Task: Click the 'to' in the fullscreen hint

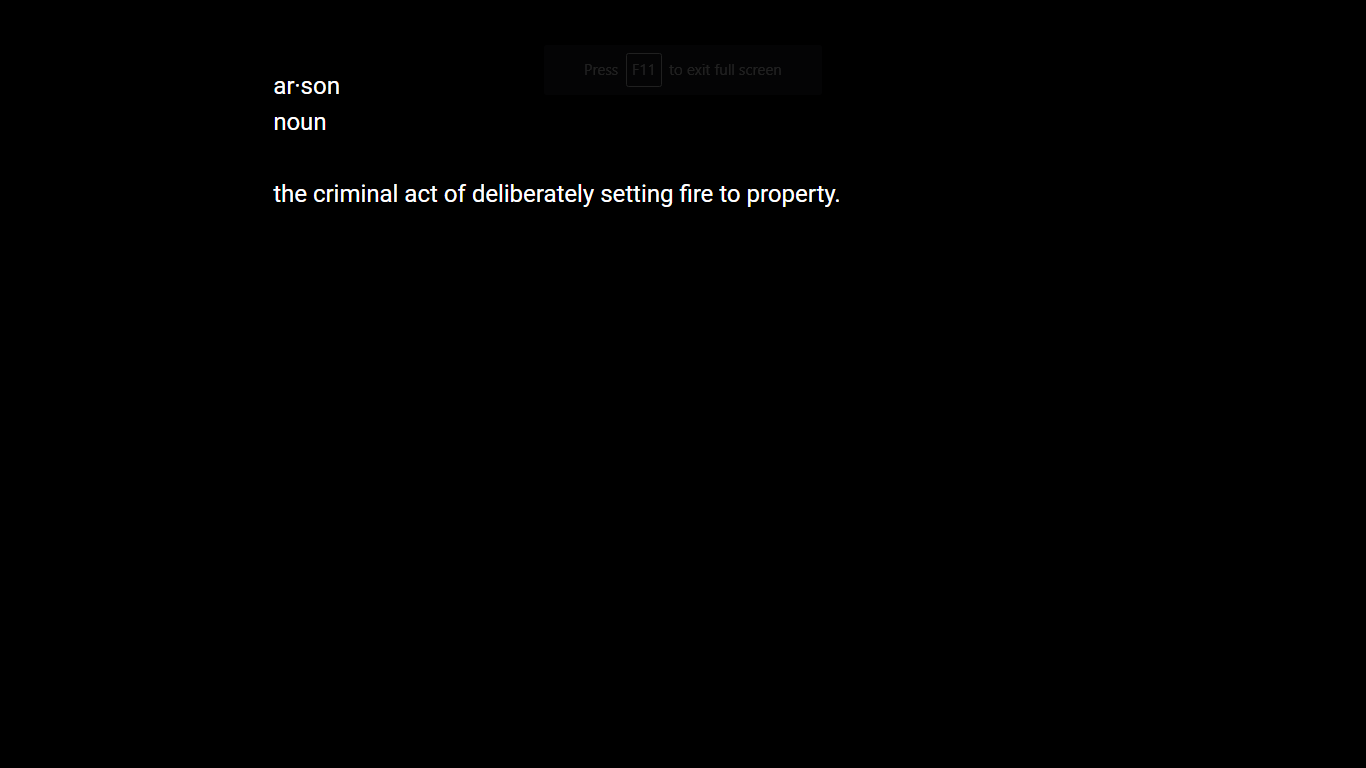Action: 676,70
